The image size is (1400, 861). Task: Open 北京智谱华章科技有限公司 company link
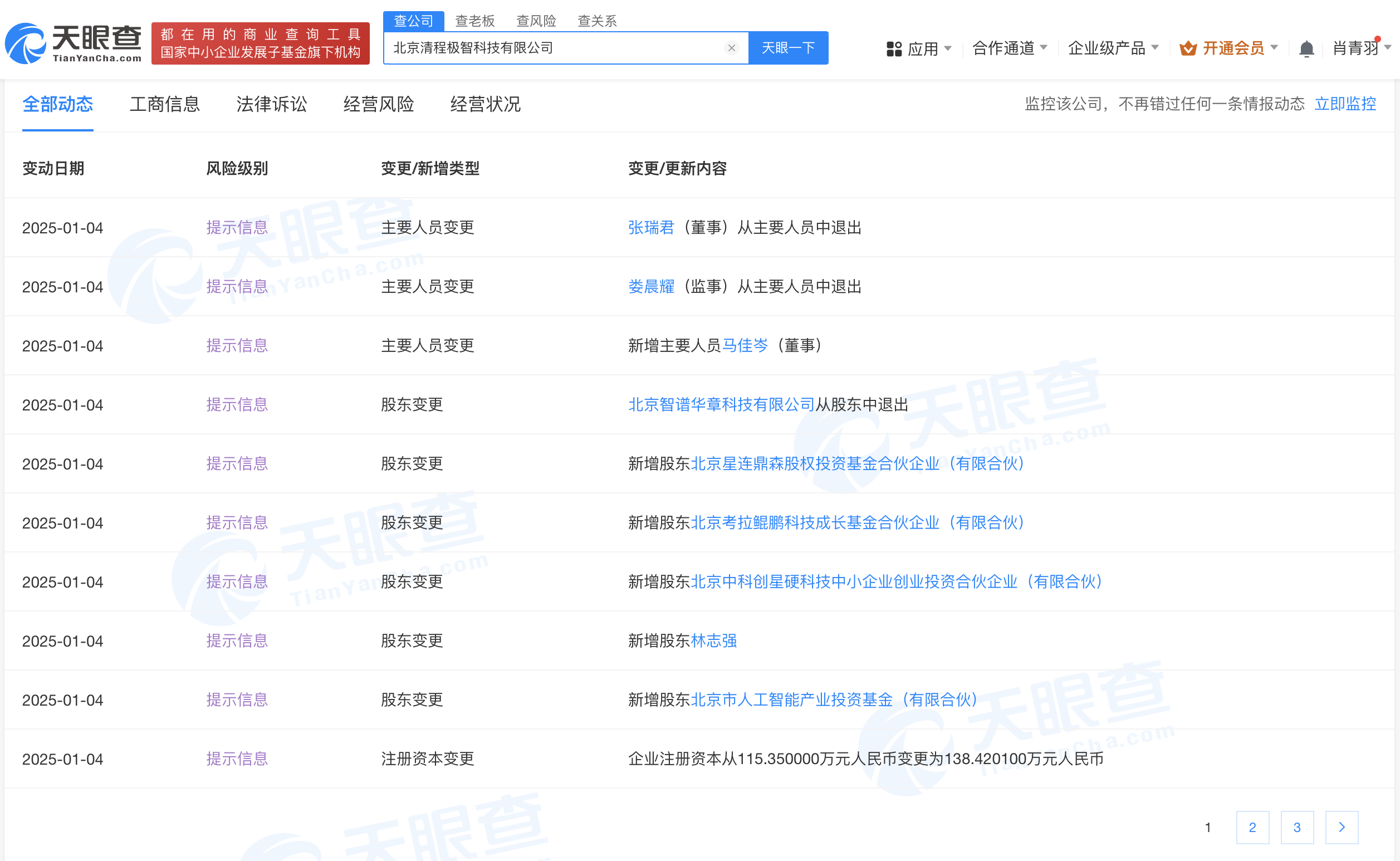[x=721, y=404]
